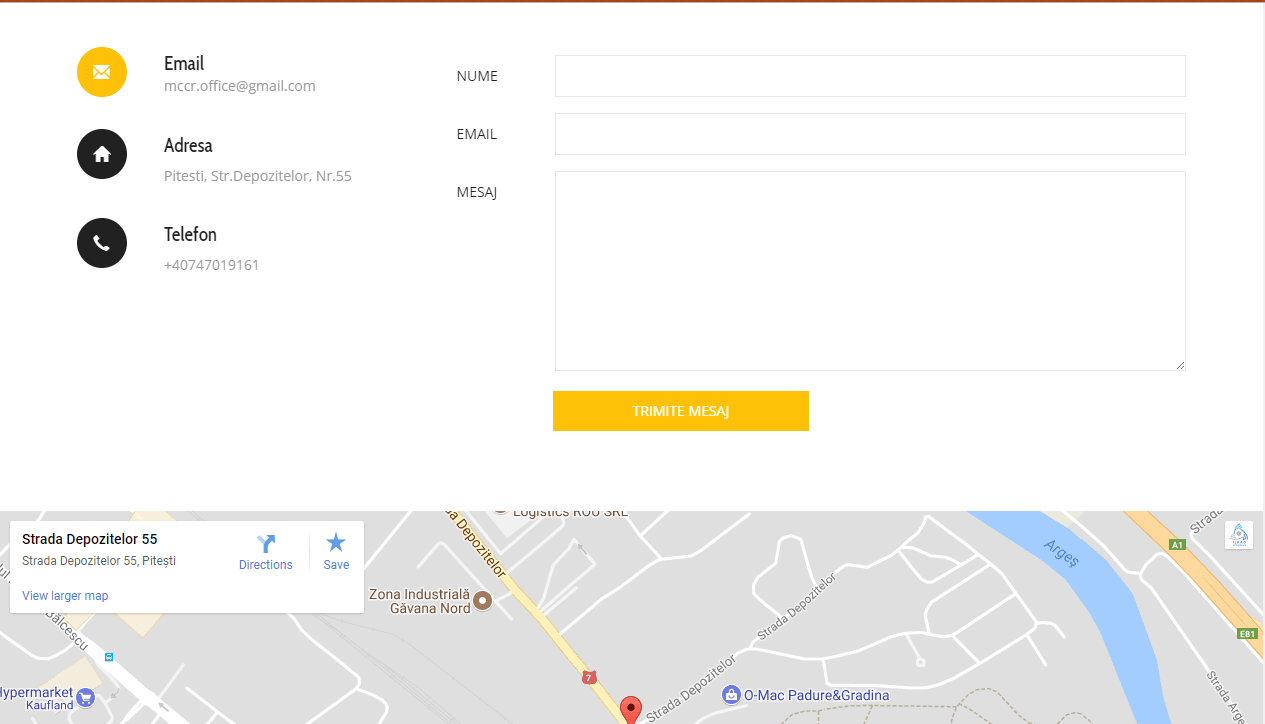Click the Kaufland hypermarket cart marker
The image size is (1265, 724).
click(85, 697)
